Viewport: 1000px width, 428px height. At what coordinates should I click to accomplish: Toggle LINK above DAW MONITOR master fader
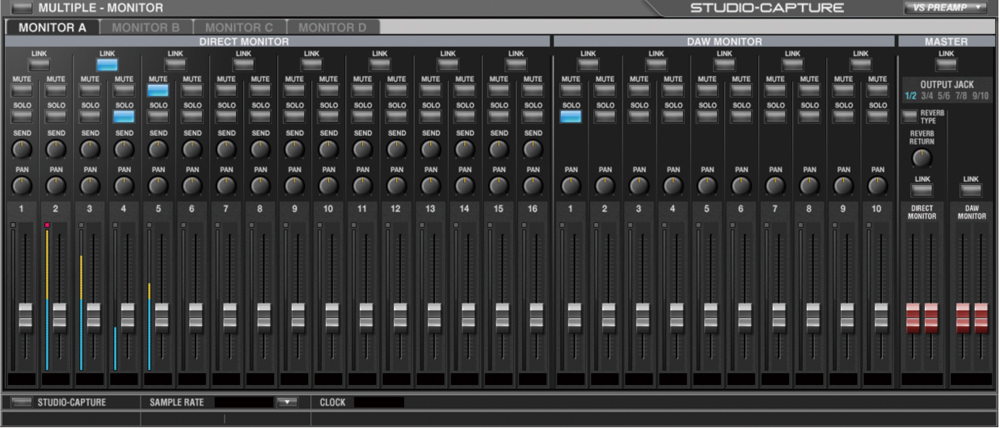pos(971,190)
